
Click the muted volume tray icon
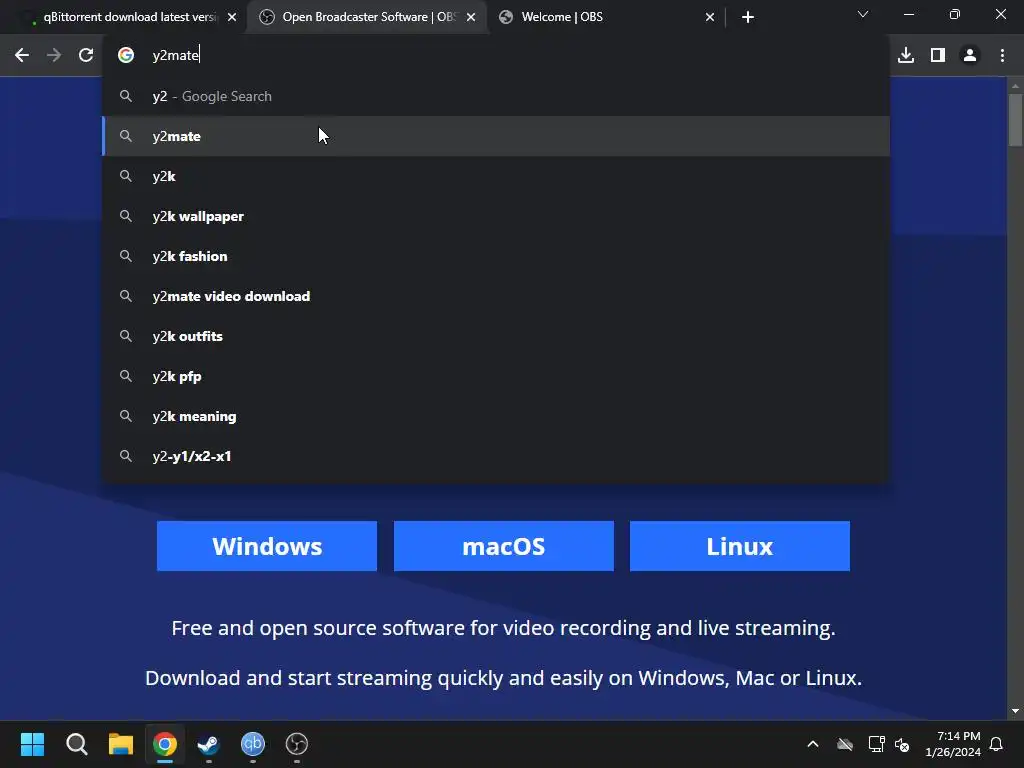902,744
